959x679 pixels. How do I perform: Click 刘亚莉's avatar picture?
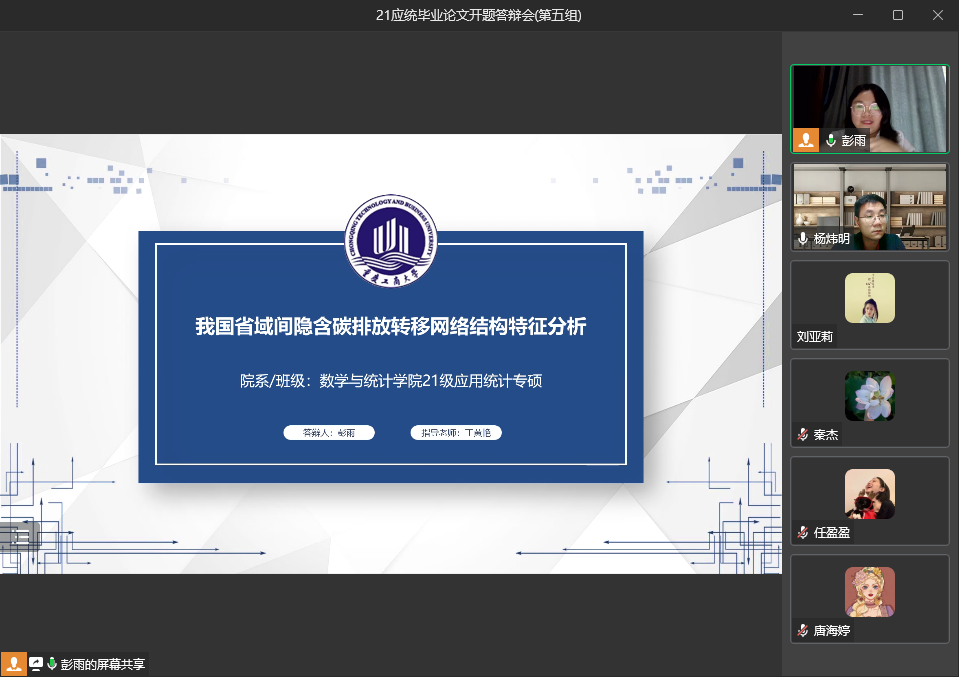(869, 298)
